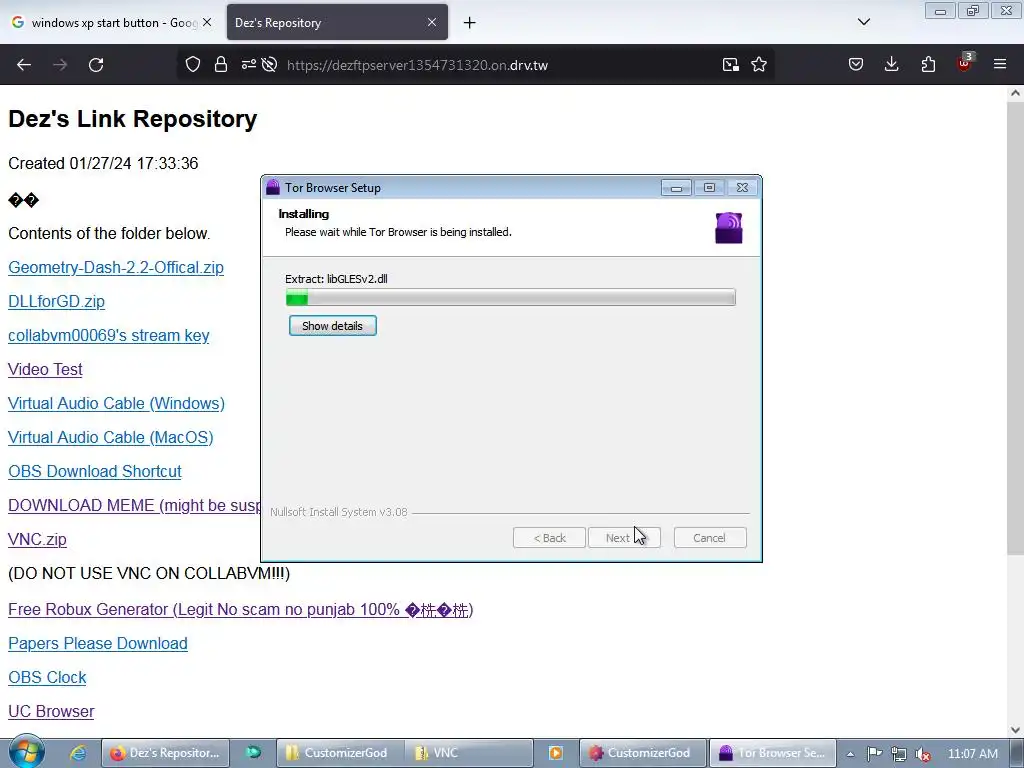1024x768 pixels.
Task: Open the DOWNLOAD MEME link
Action: 134,505
